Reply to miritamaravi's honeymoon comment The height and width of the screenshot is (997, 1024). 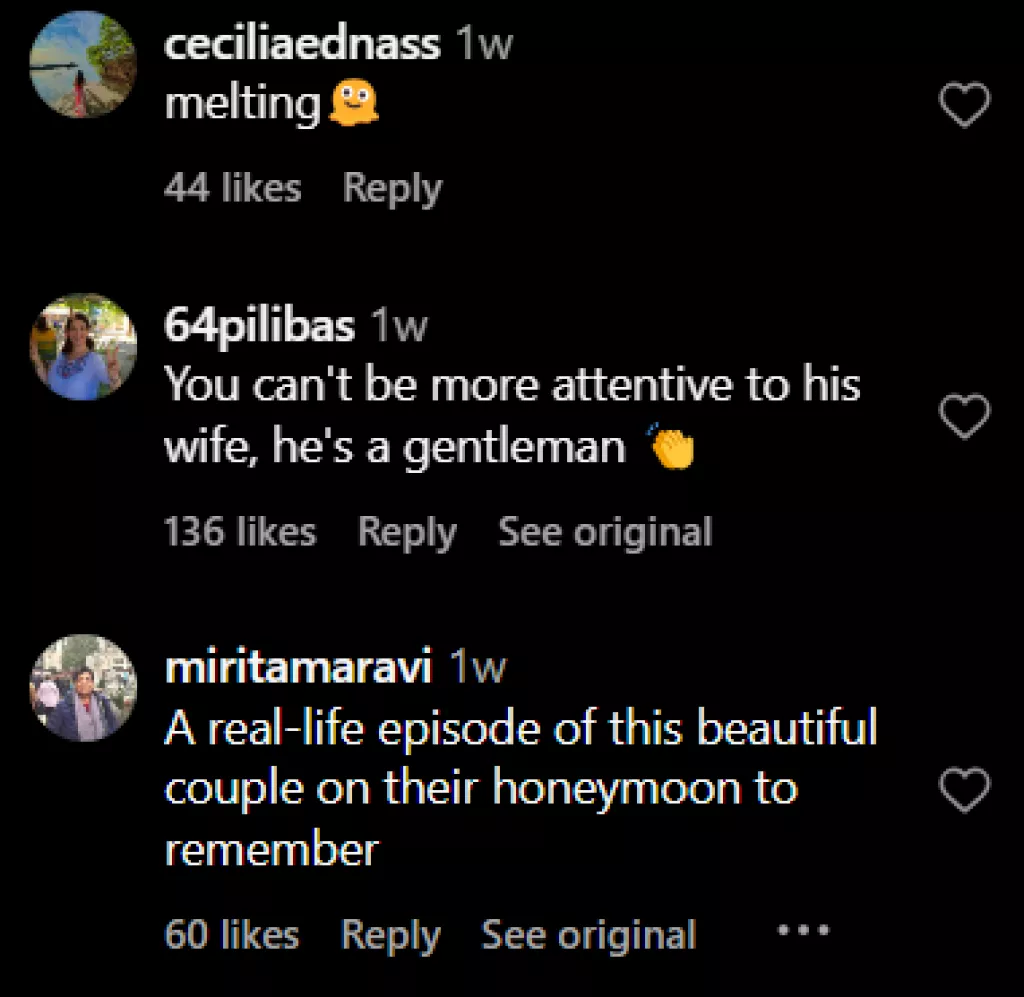[x=390, y=935]
